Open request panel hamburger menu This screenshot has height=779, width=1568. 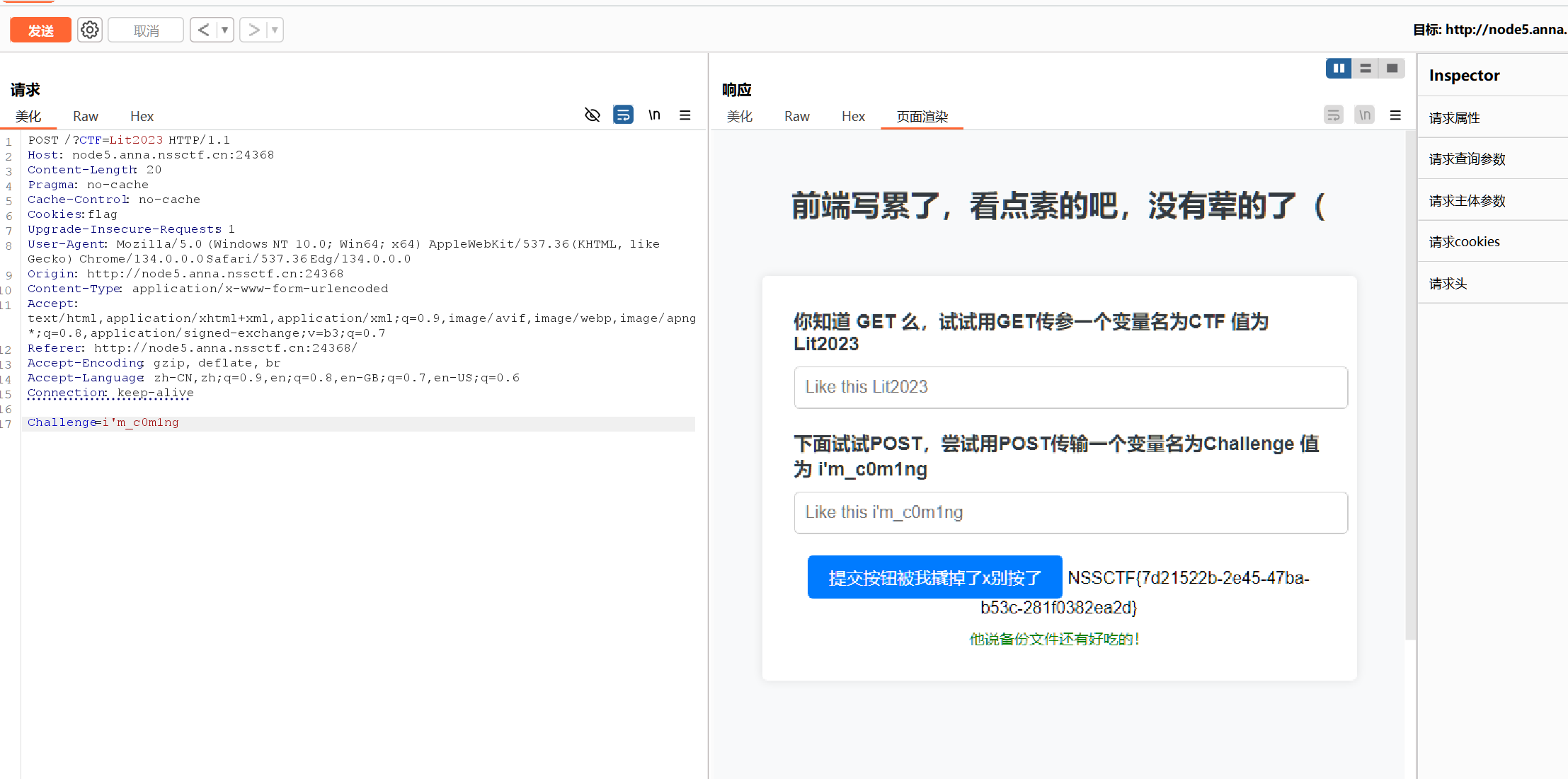coord(685,115)
